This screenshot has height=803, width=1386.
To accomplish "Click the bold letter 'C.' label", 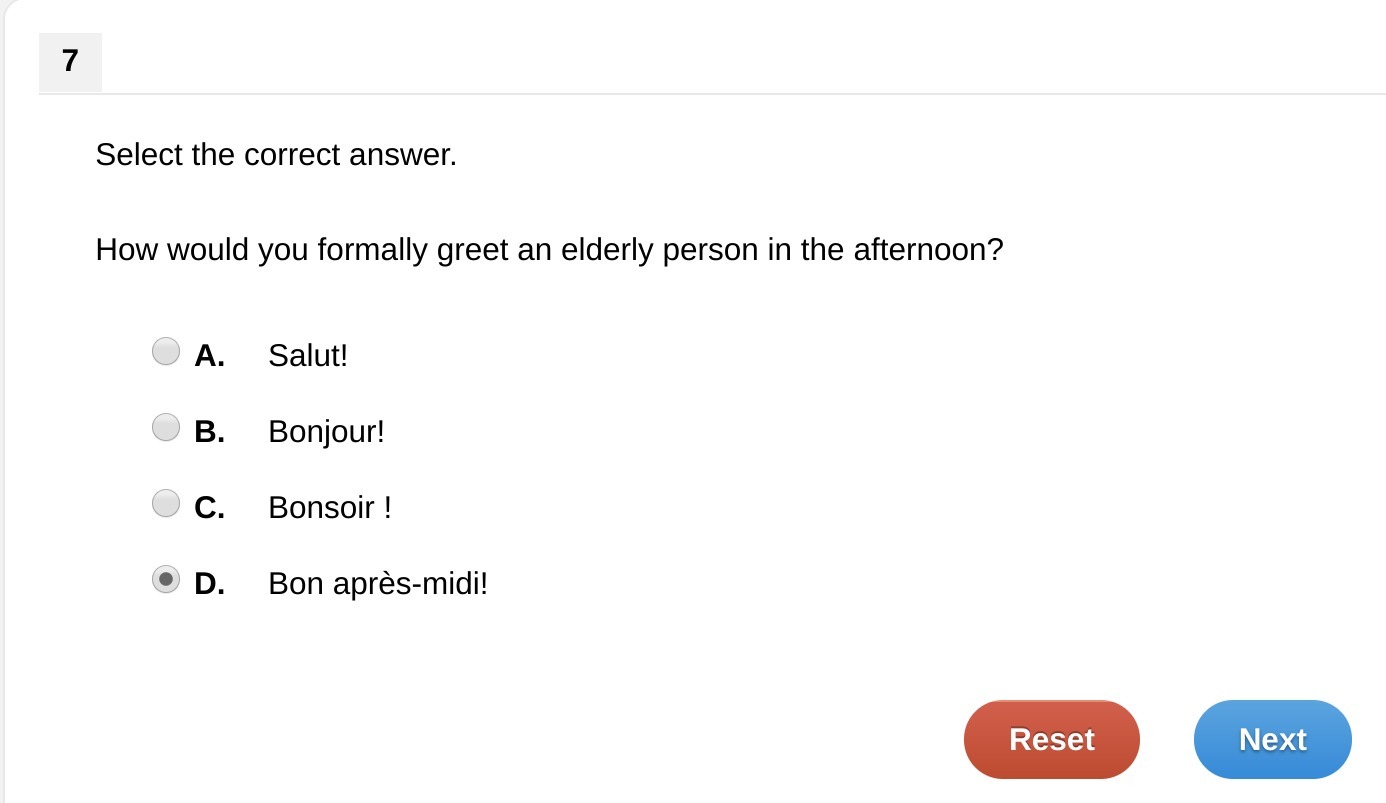I will [x=209, y=508].
